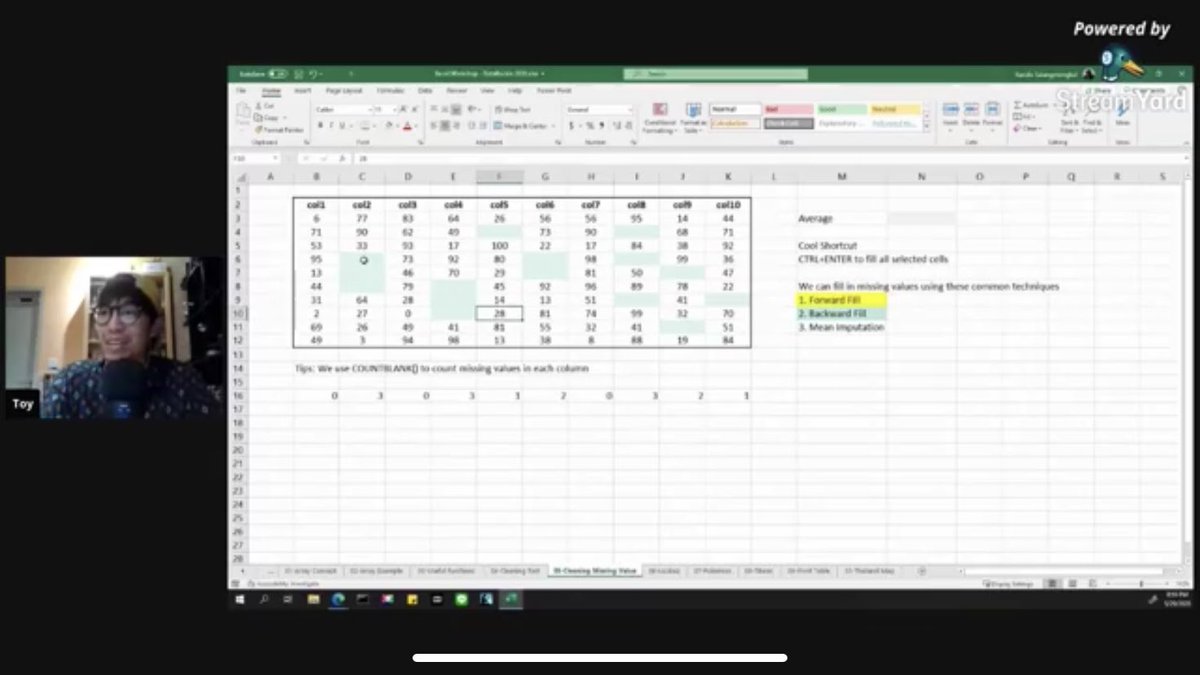Screen dimensions: 1200x675
Task: Open Format as Table menu
Action: pyautogui.click(x=694, y=118)
